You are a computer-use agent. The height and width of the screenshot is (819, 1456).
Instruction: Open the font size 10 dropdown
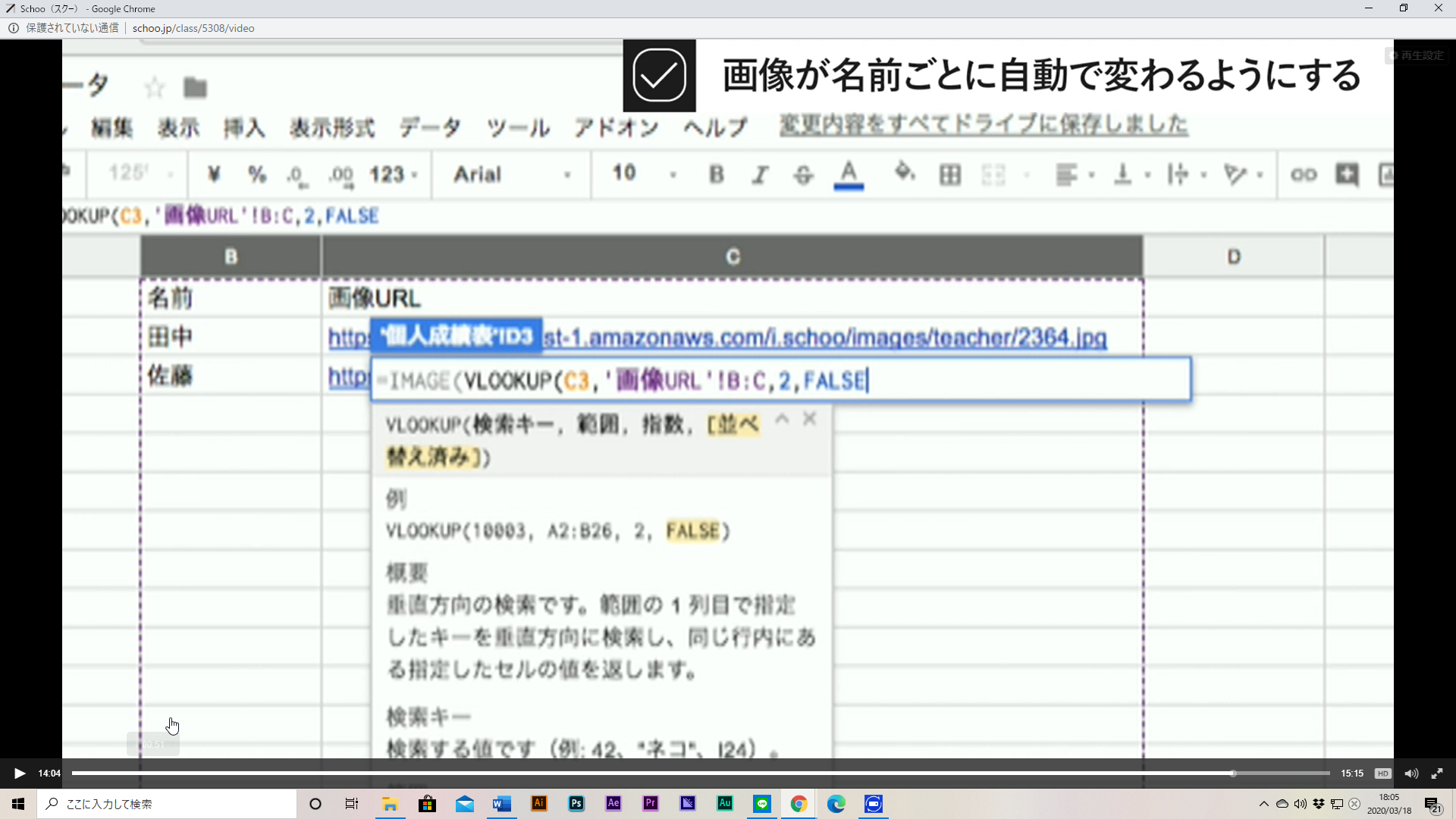coord(644,174)
